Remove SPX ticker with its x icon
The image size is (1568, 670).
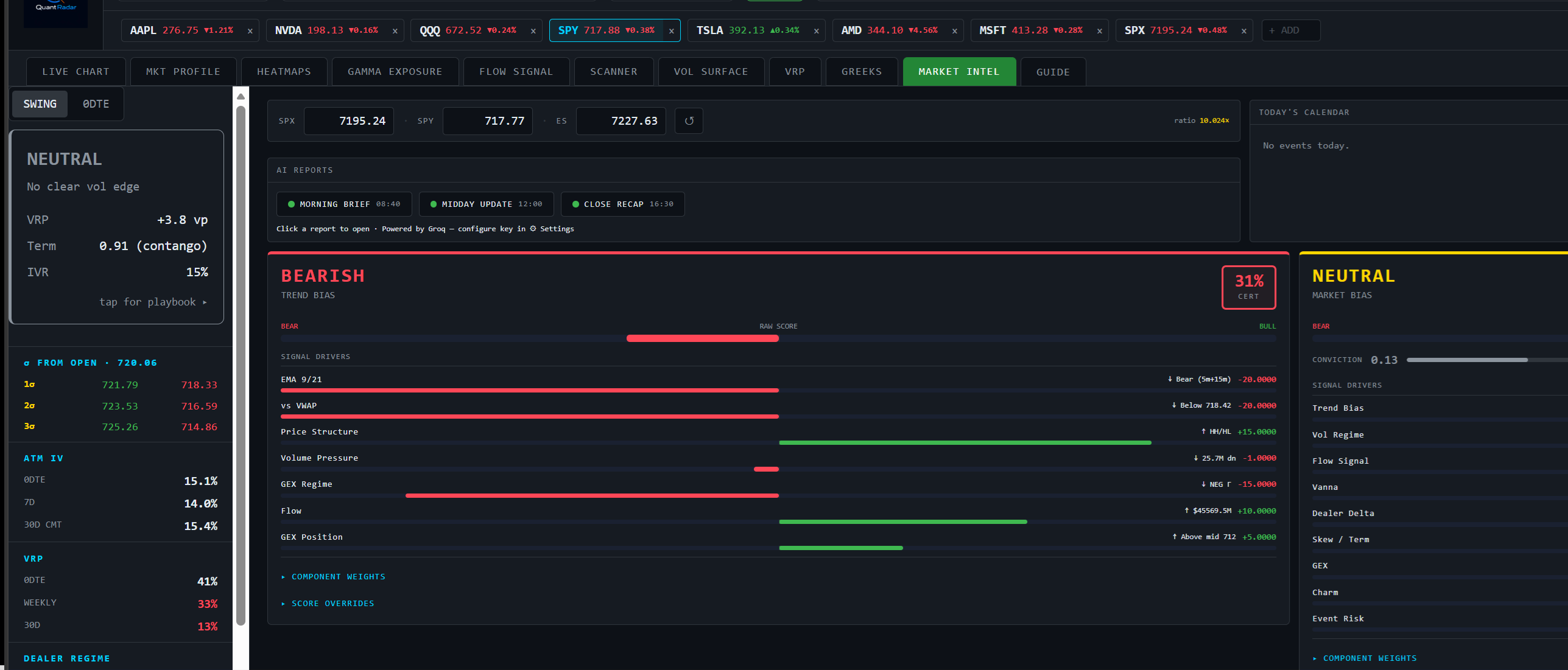(1243, 31)
